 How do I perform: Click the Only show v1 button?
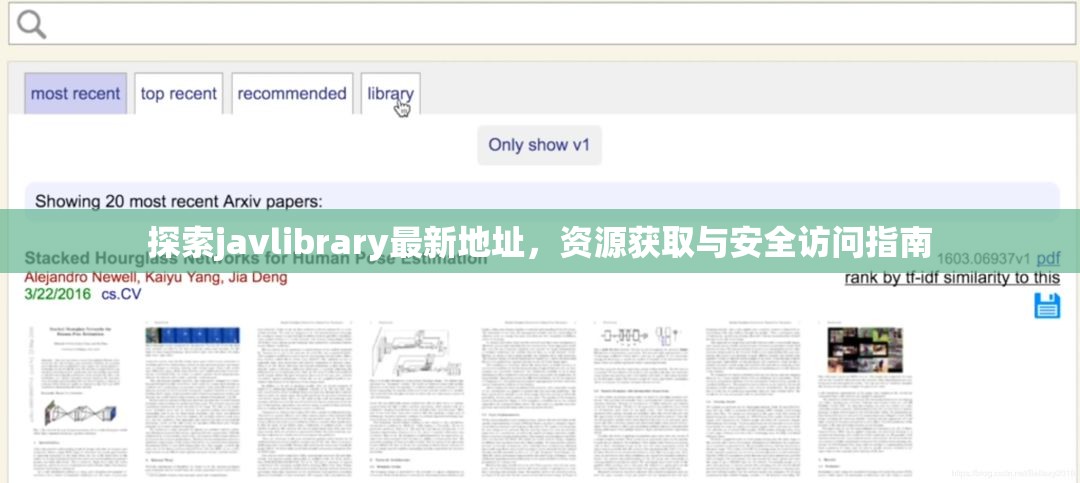pyautogui.click(x=539, y=145)
